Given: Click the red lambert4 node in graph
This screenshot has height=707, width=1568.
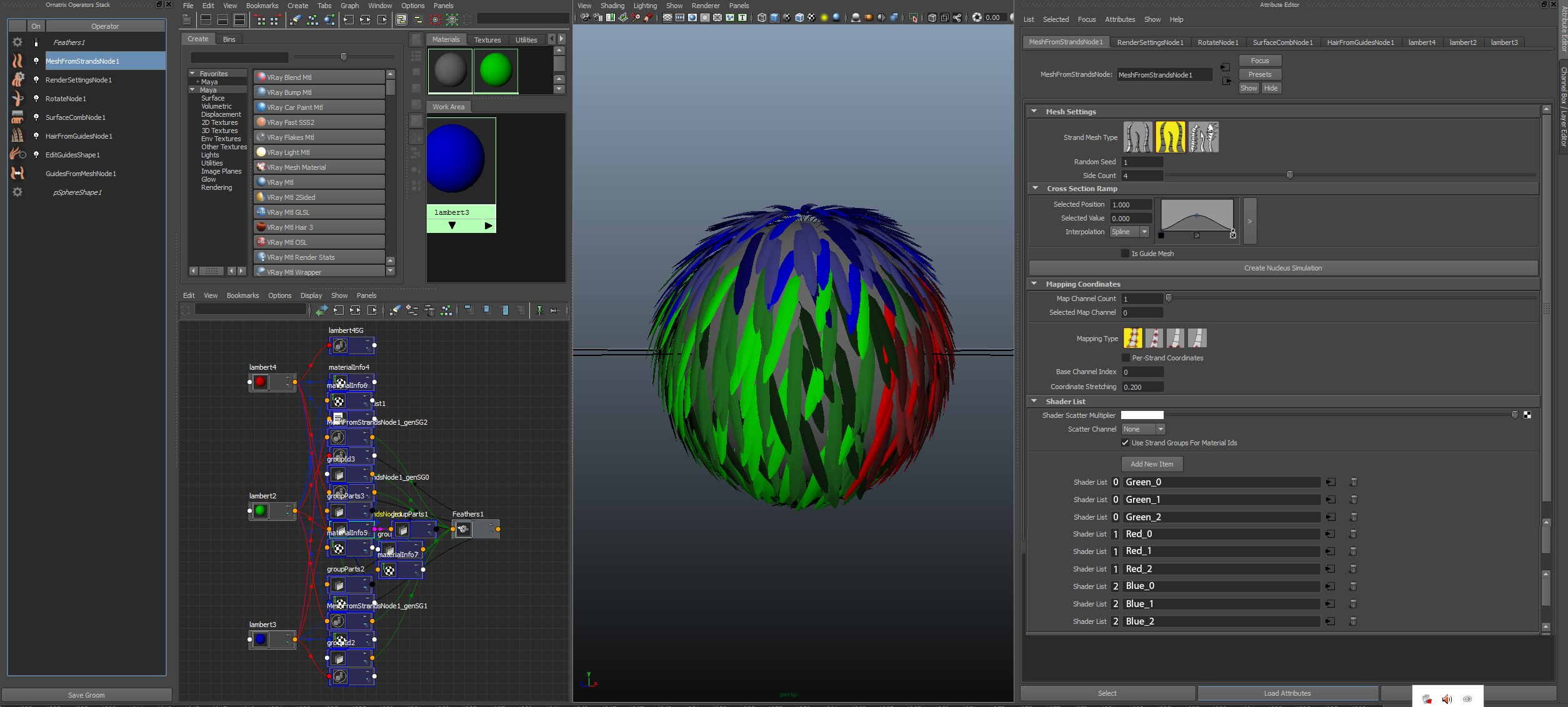Looking at the screenshot, I should [x=261, y=382].
